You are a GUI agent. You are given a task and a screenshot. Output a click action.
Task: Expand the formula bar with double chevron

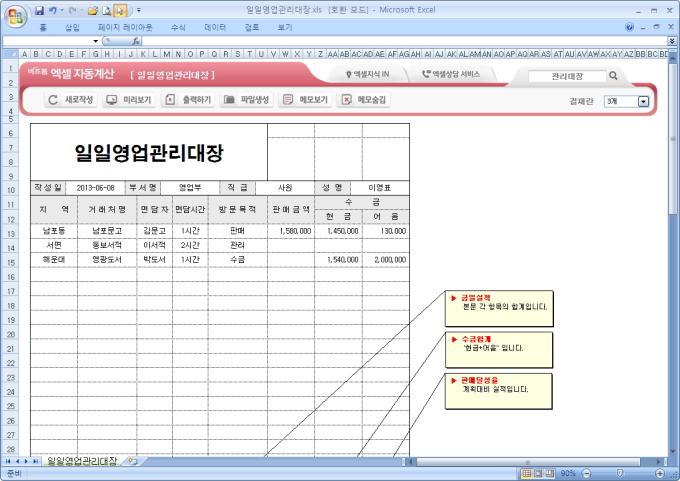pos(672,41)
